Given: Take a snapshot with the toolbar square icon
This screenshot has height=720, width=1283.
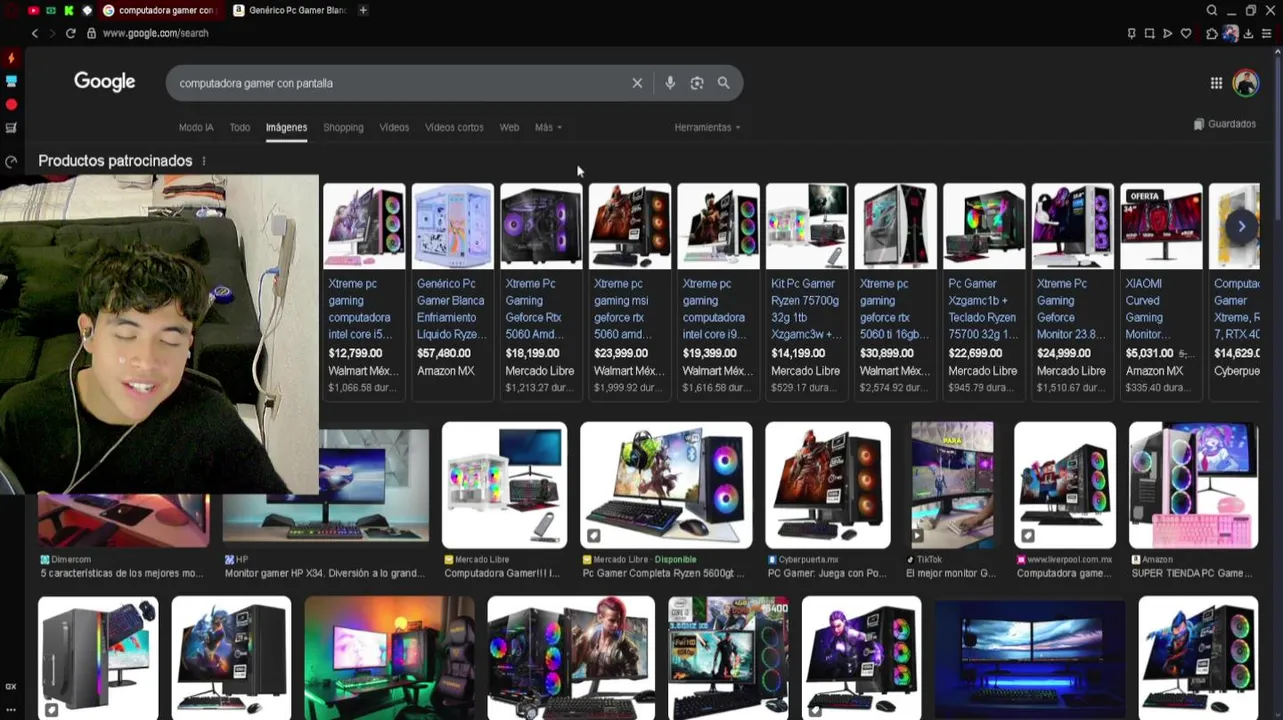Looking at the screenshot, I should point(1149,33).
